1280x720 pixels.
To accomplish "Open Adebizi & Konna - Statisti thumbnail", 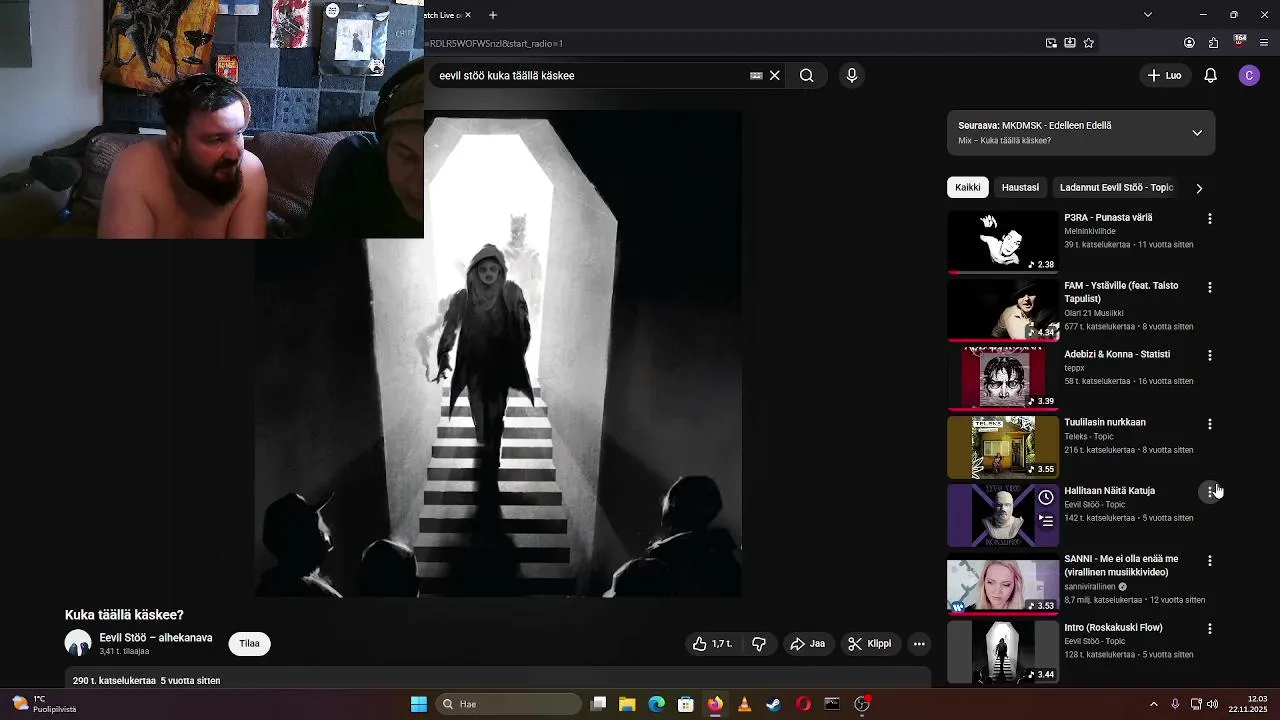I will click(1003, 378).
